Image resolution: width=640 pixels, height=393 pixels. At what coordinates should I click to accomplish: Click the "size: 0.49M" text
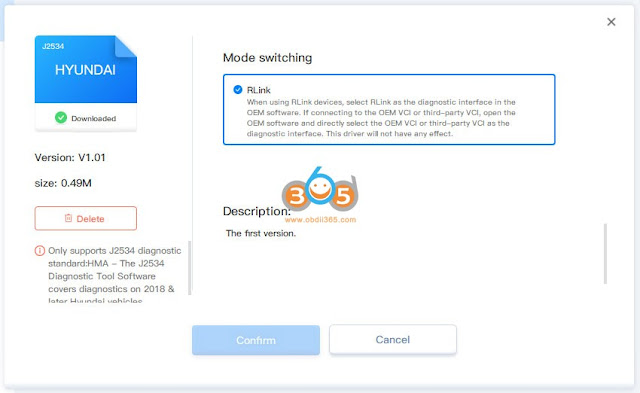[x=63, y=183]
